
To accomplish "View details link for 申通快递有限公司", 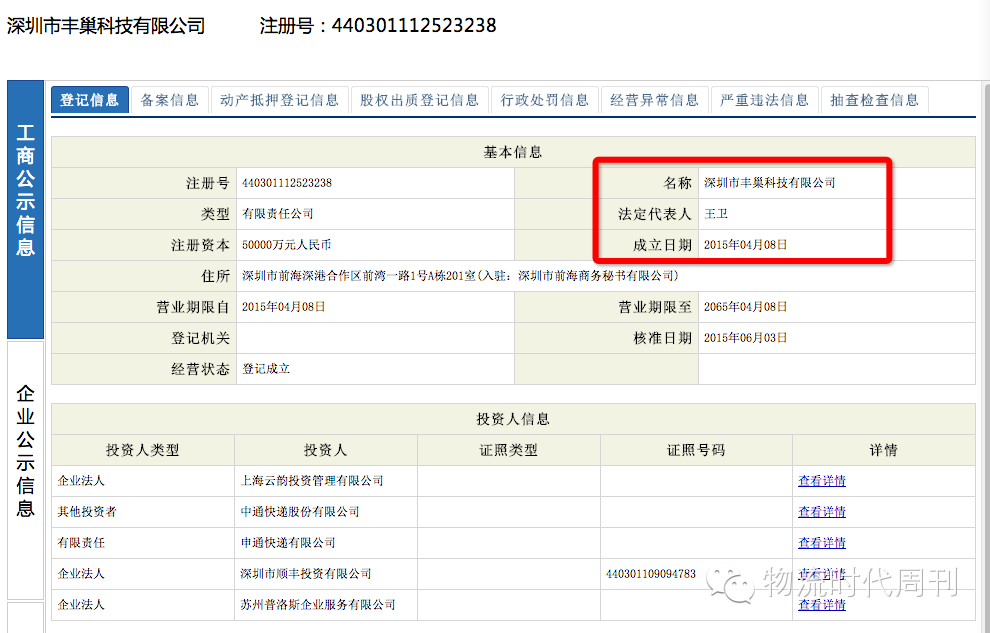I will click(x=821, y=543).
